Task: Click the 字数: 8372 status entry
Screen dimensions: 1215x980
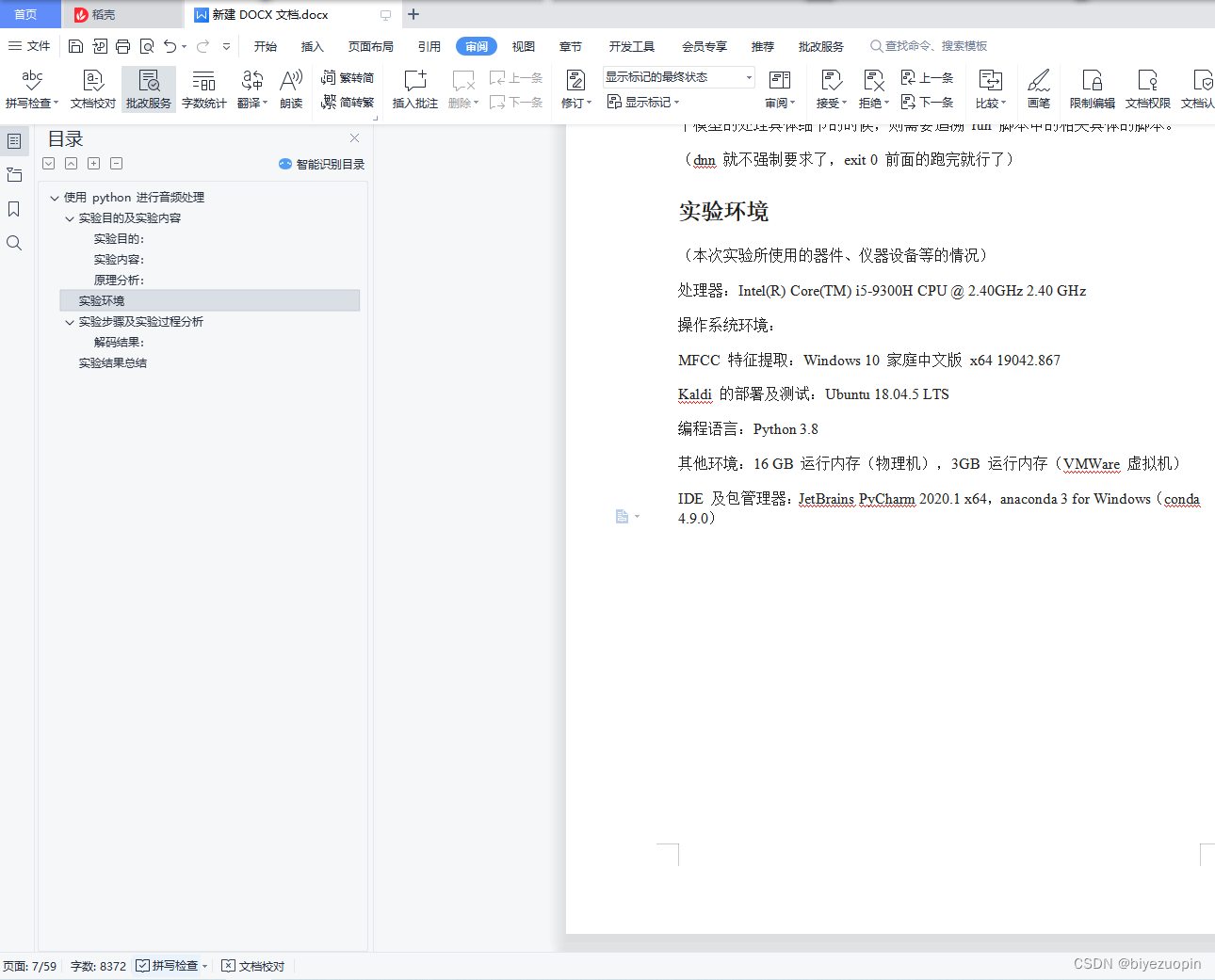Action: tap(98, 966)
